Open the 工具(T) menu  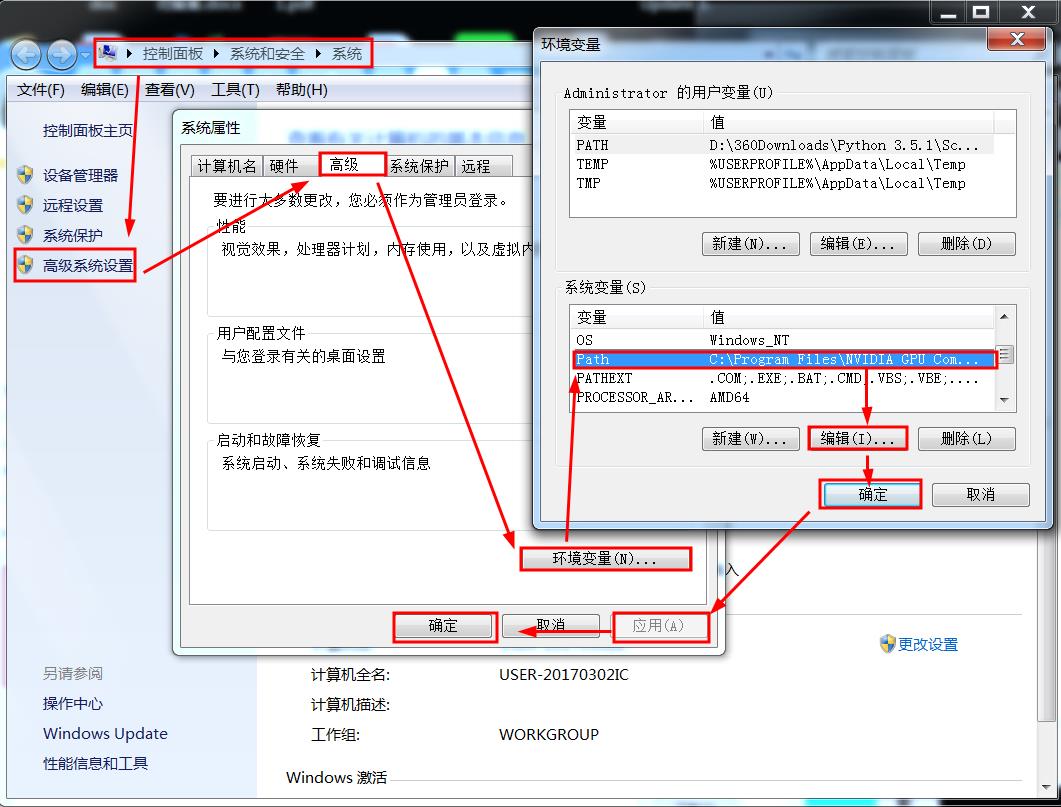pyautogui.click(x=235, y=90)
